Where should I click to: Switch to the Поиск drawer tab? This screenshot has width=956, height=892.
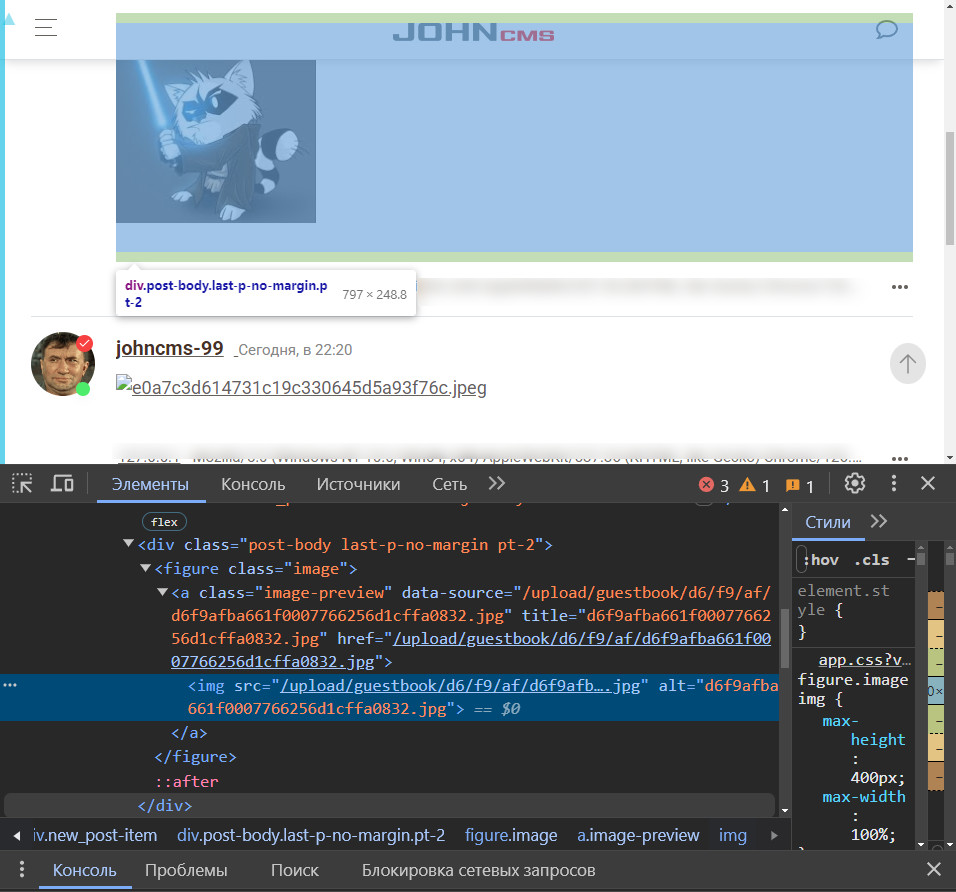coord(294,870)
